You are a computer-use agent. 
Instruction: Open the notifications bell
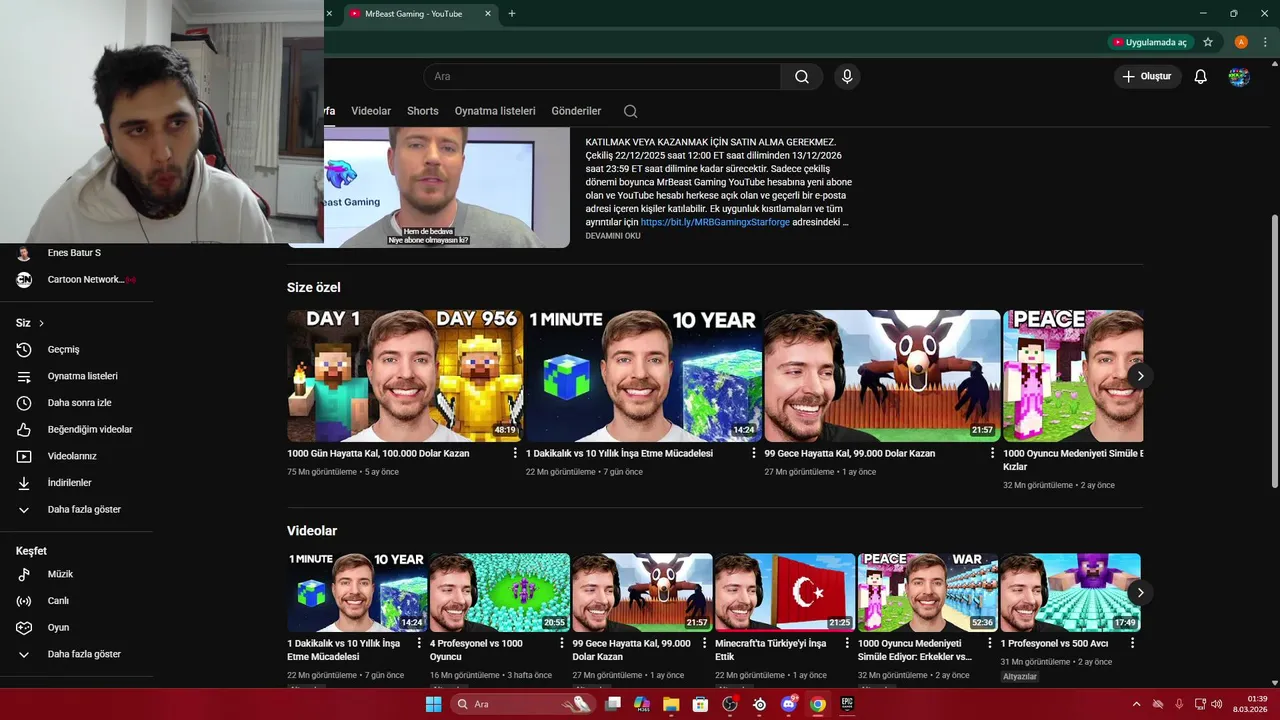point(1201,77)
